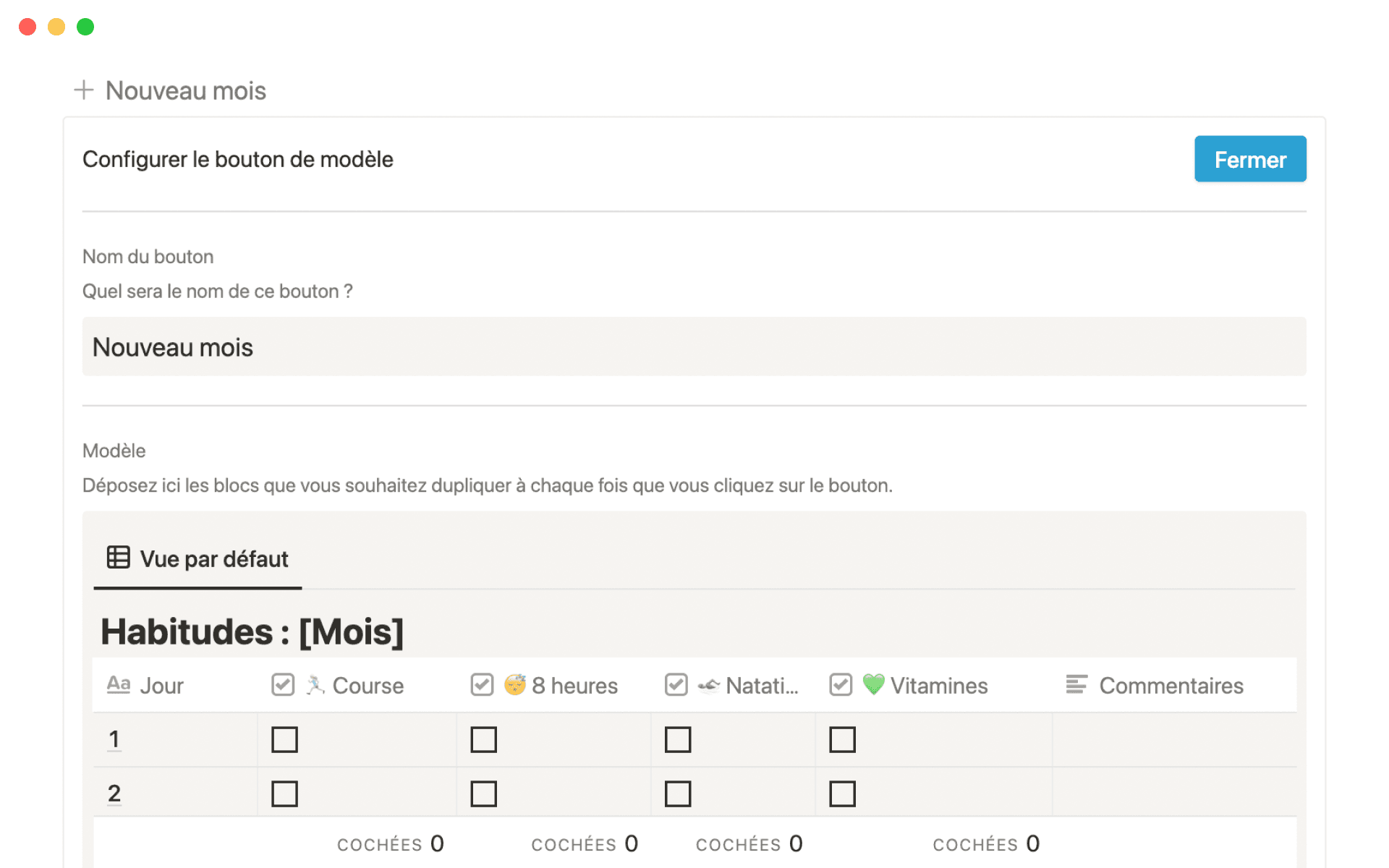
Task: Click the checkbox property icon before Course
Action: (x=282, y=683)
